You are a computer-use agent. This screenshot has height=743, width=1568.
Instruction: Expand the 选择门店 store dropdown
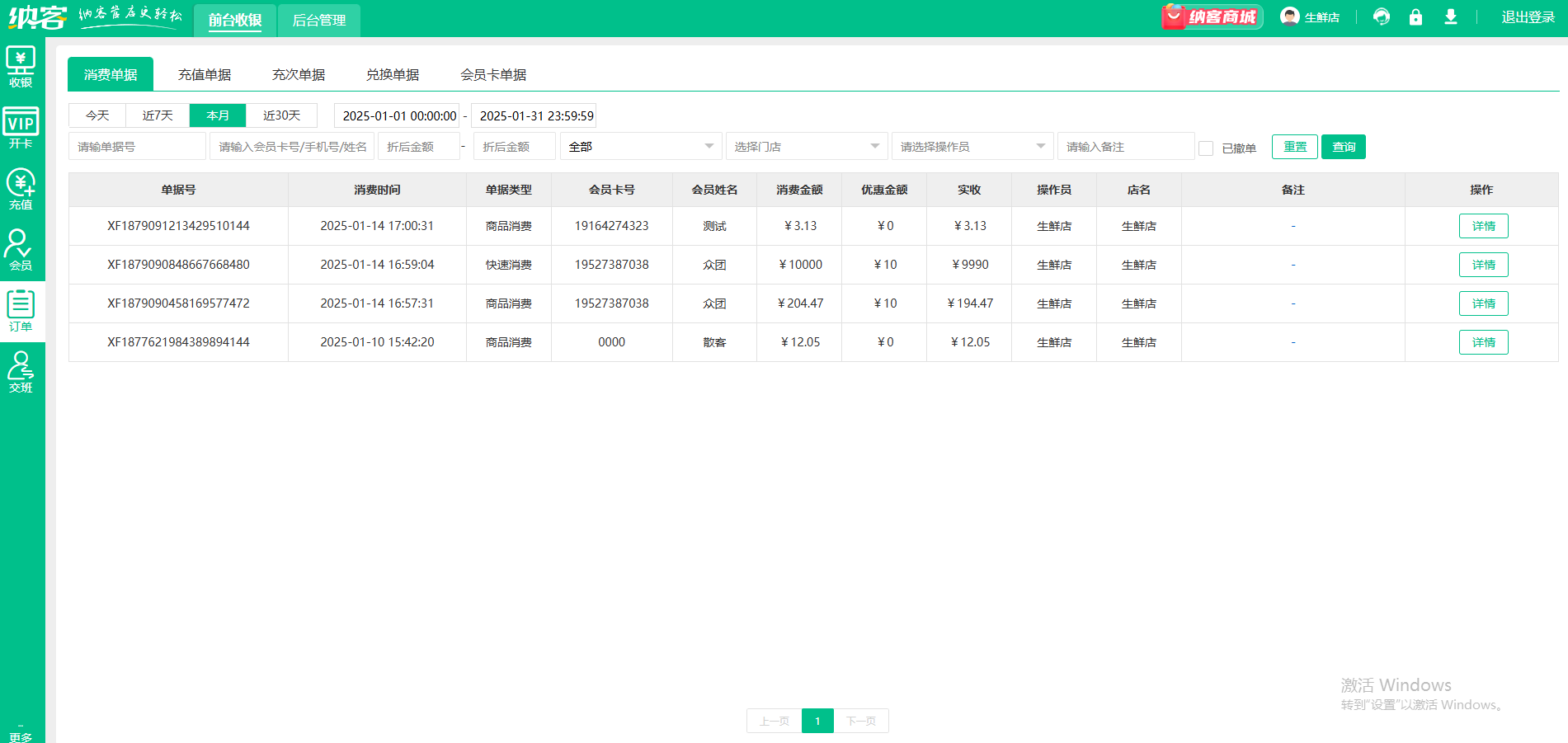coord(807,147)
